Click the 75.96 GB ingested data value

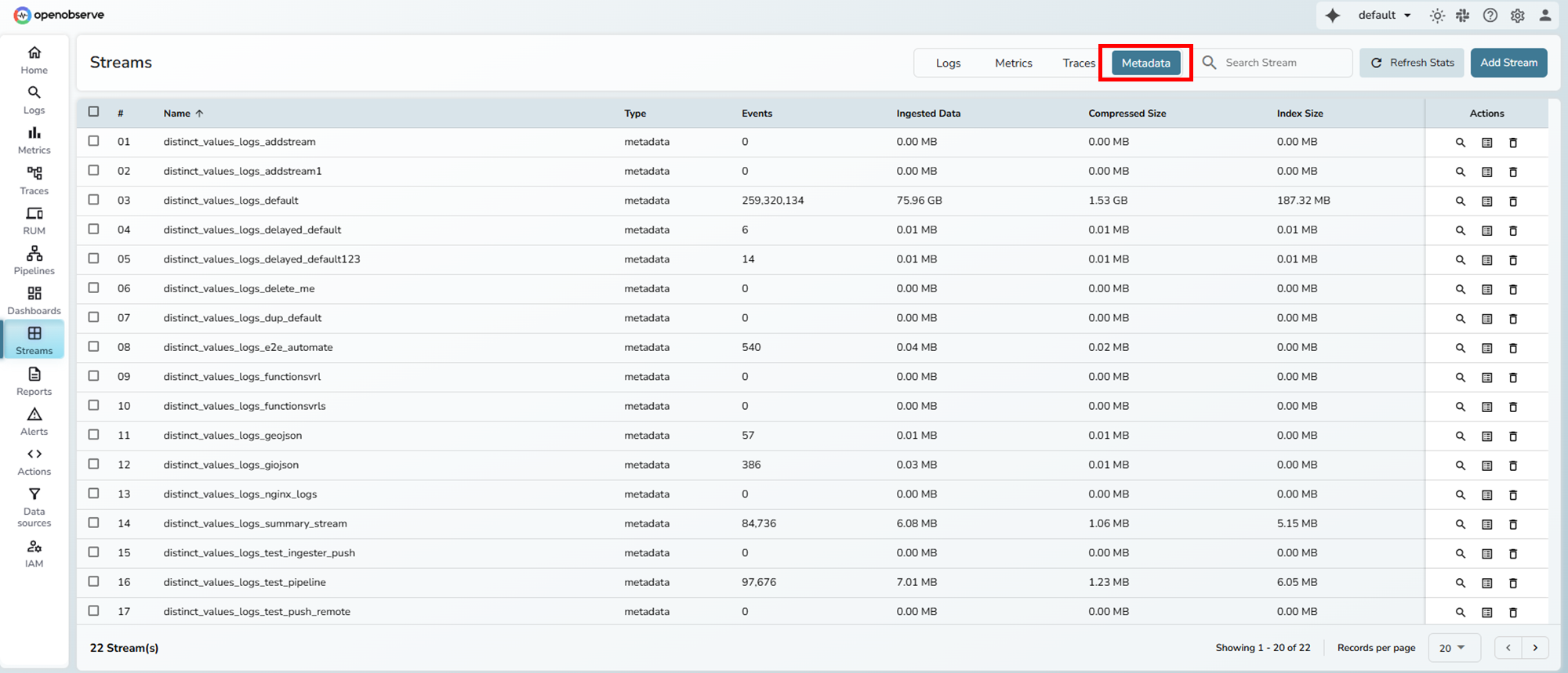[919, 201]
